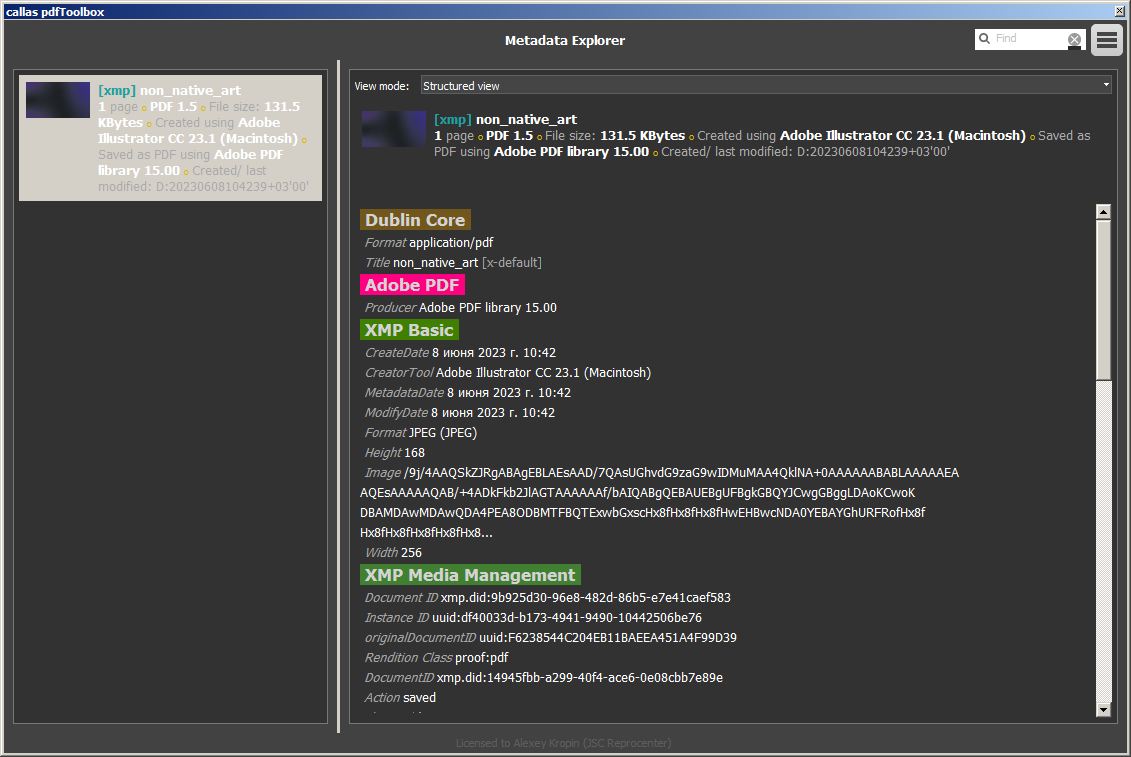
Task: Click the Format JPEG (JPEG) row
Action: tap(421, 433)
